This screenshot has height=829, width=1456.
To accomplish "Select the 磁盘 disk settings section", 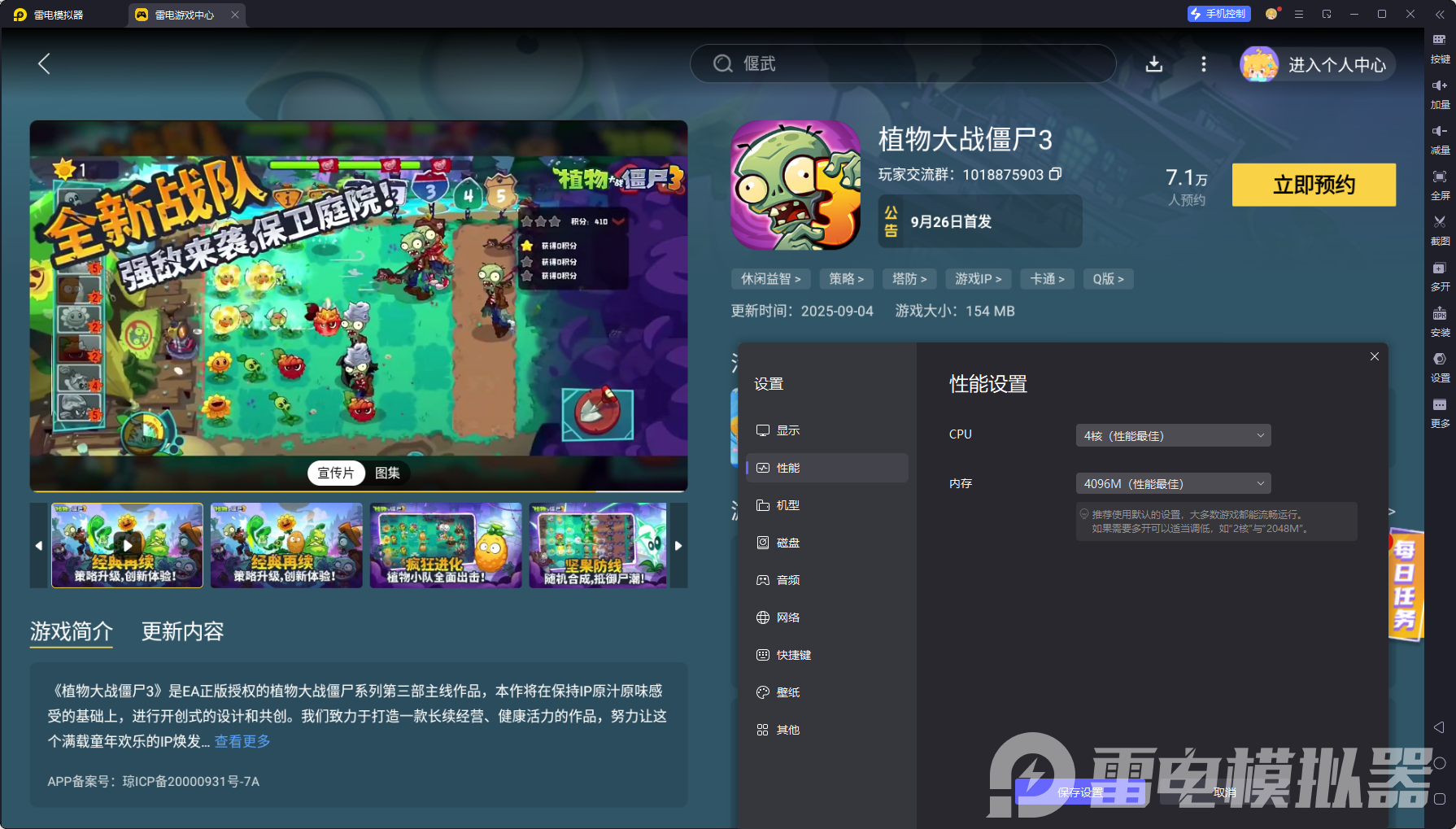I will pos(827,543).
